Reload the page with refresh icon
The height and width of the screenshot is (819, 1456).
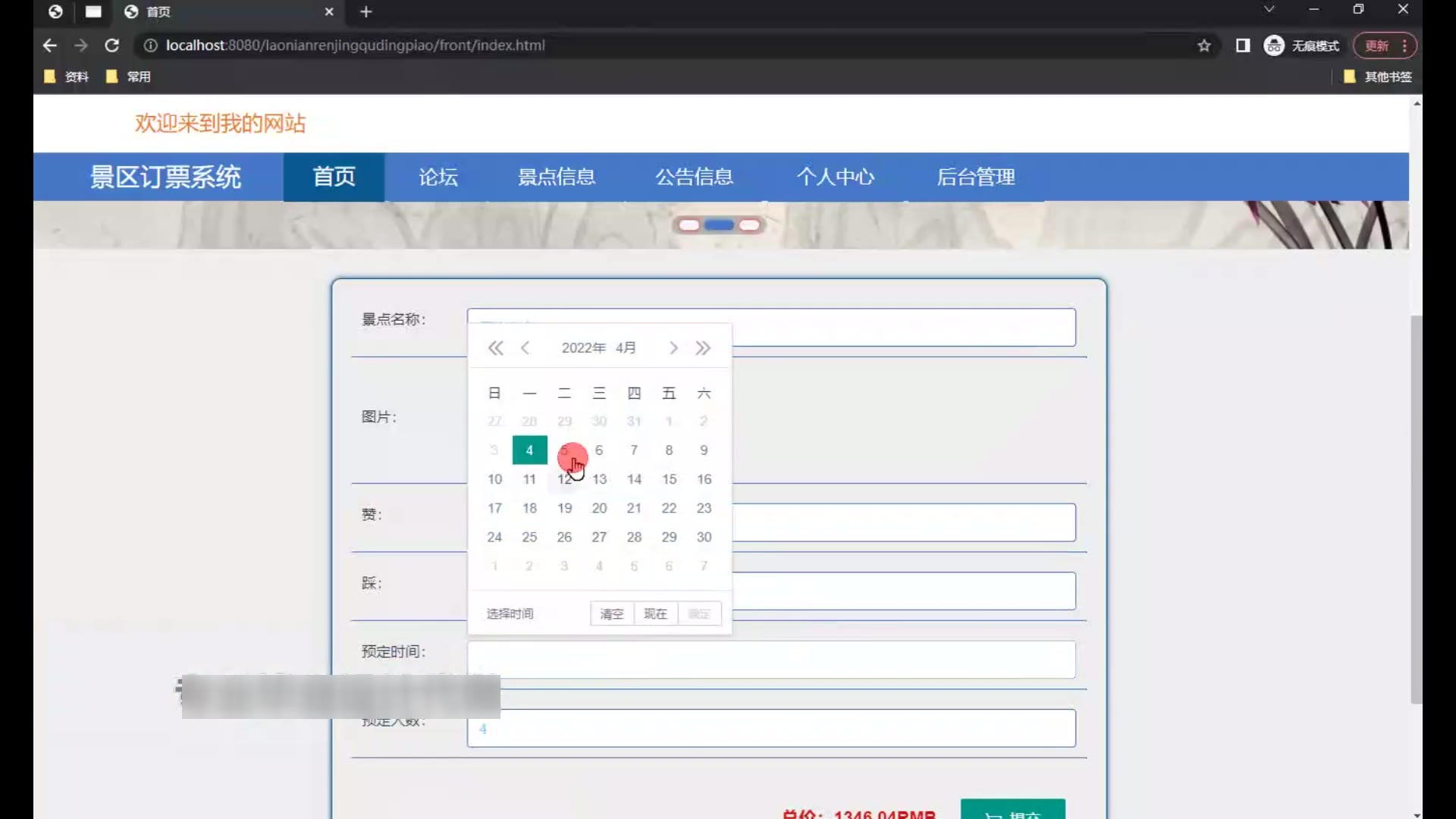[111, 45]
